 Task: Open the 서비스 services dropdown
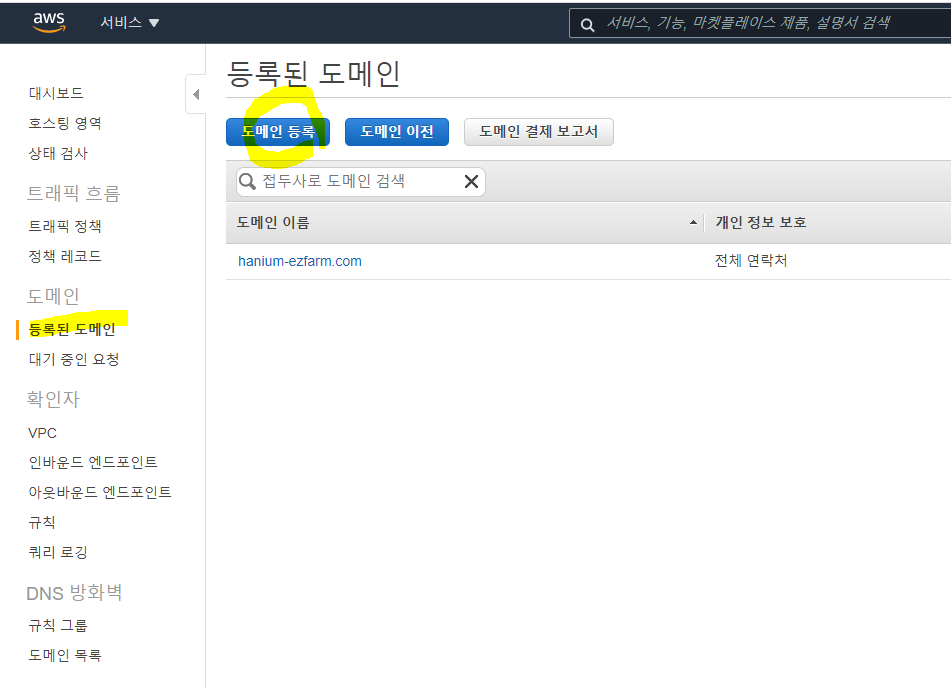click(x=129, y=22)
